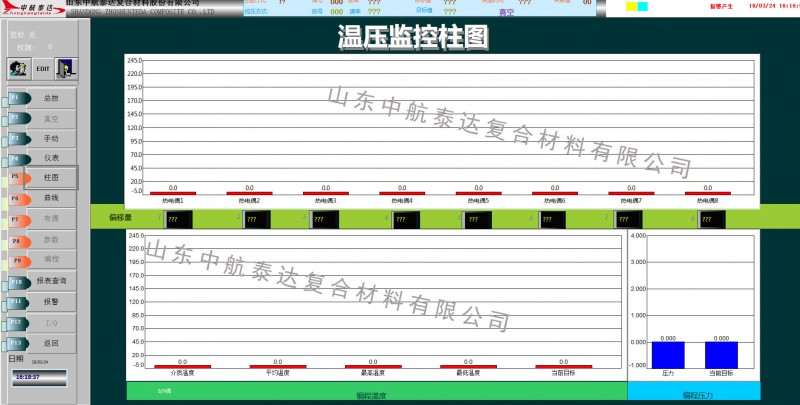Click the 报警产生 alarm text

[721, 7]
